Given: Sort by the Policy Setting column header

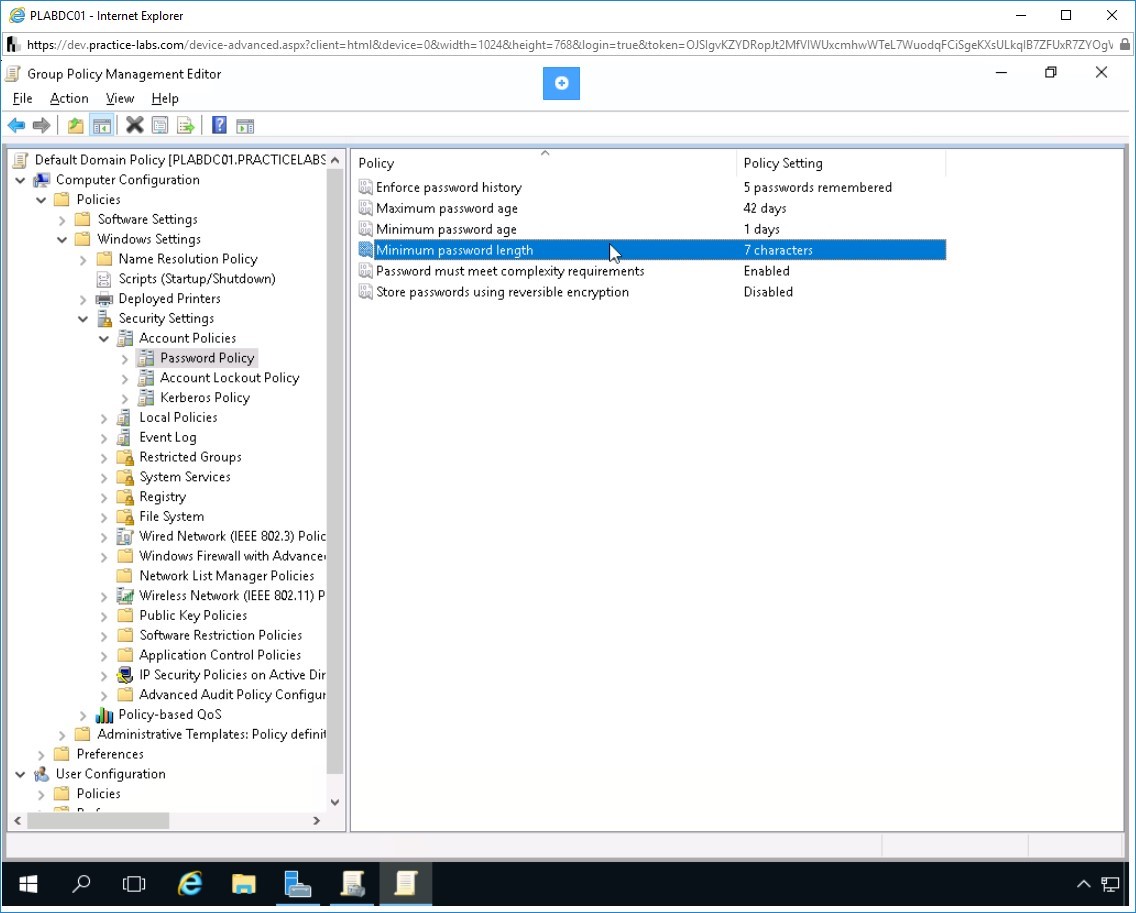Looking at the screenshot, I should click(841, 163).
